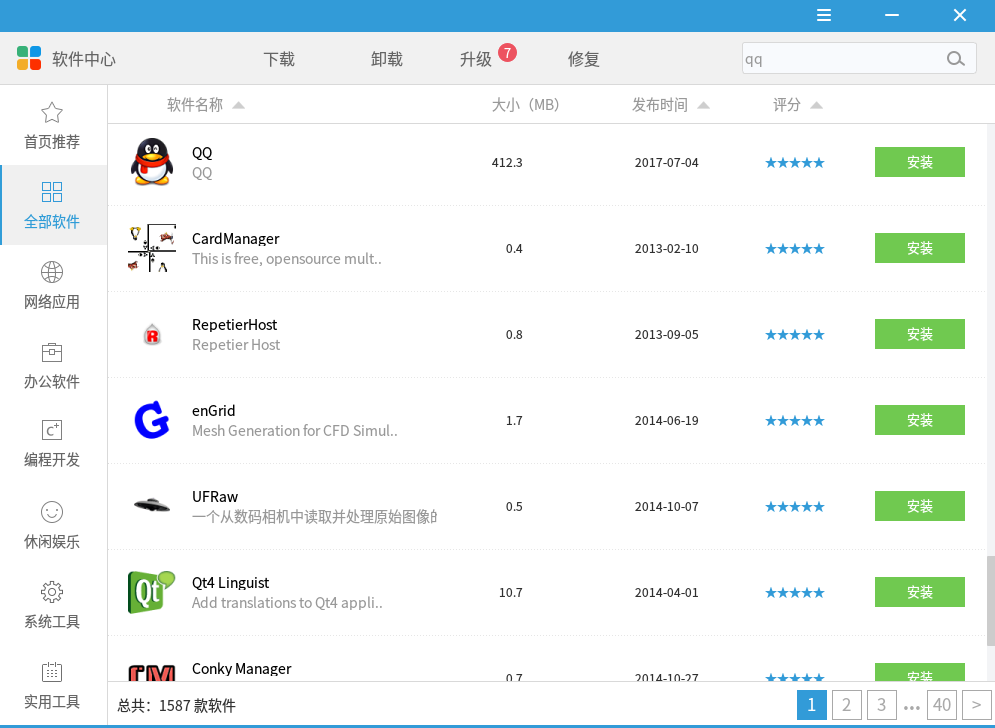Viewport: 995px width, 728px height.
Task: Install Qt4 Linguist with 安装 button
Action: tap(919, 592)
